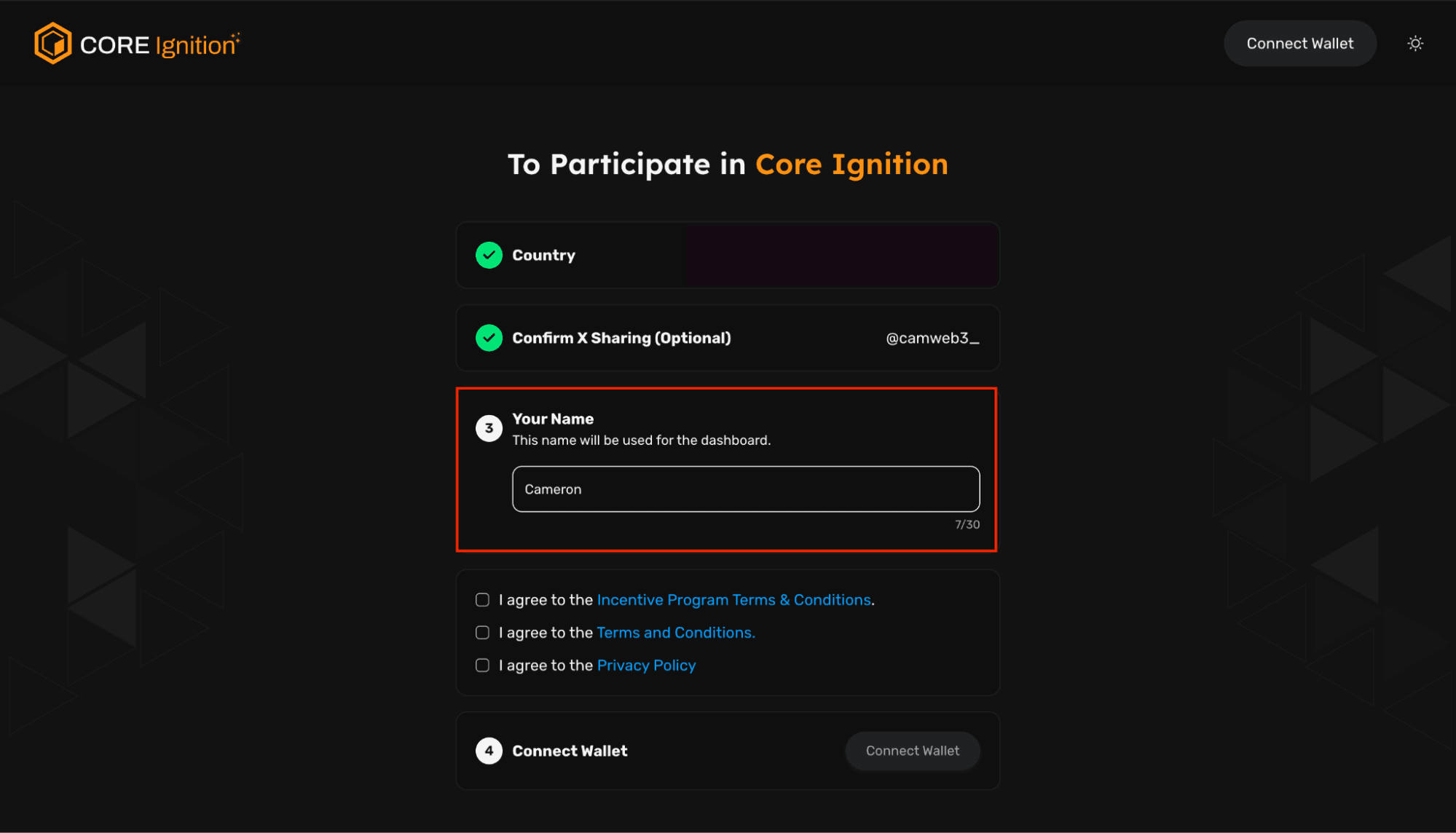Open the Incentive Program Terms & Conditions link
Screen dimensions: 1456x833
(x=734, y=599)
